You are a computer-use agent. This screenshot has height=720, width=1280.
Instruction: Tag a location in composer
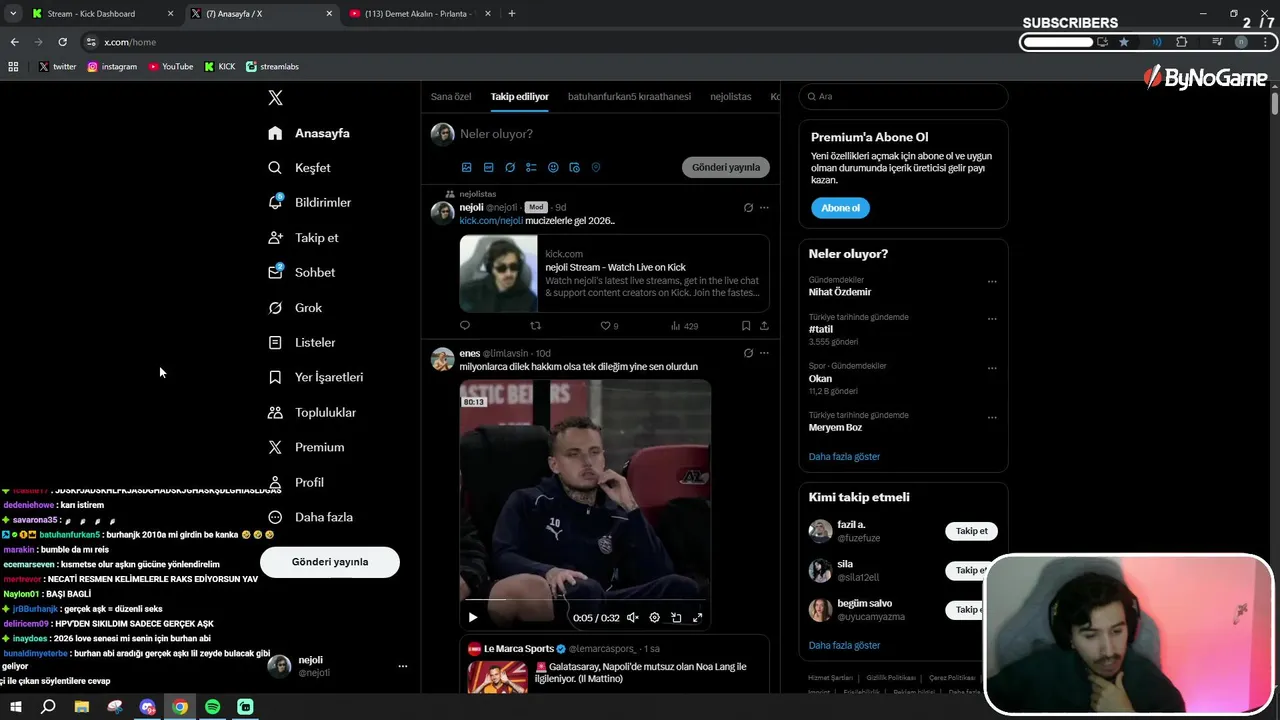[596, 168]
